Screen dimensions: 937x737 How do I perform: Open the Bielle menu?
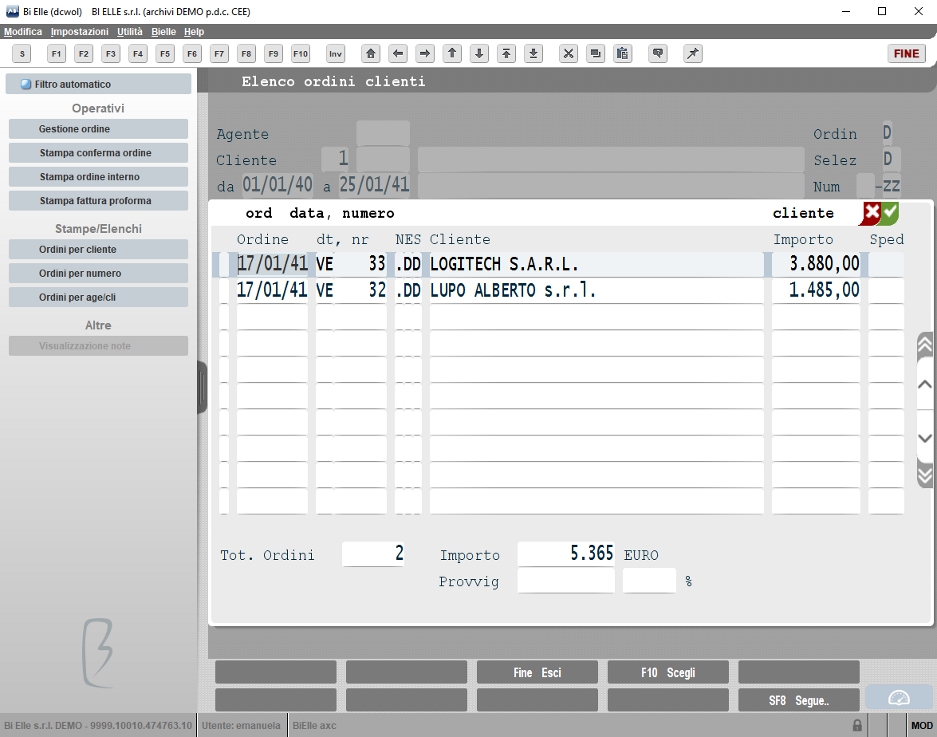(x=163, y=32)
